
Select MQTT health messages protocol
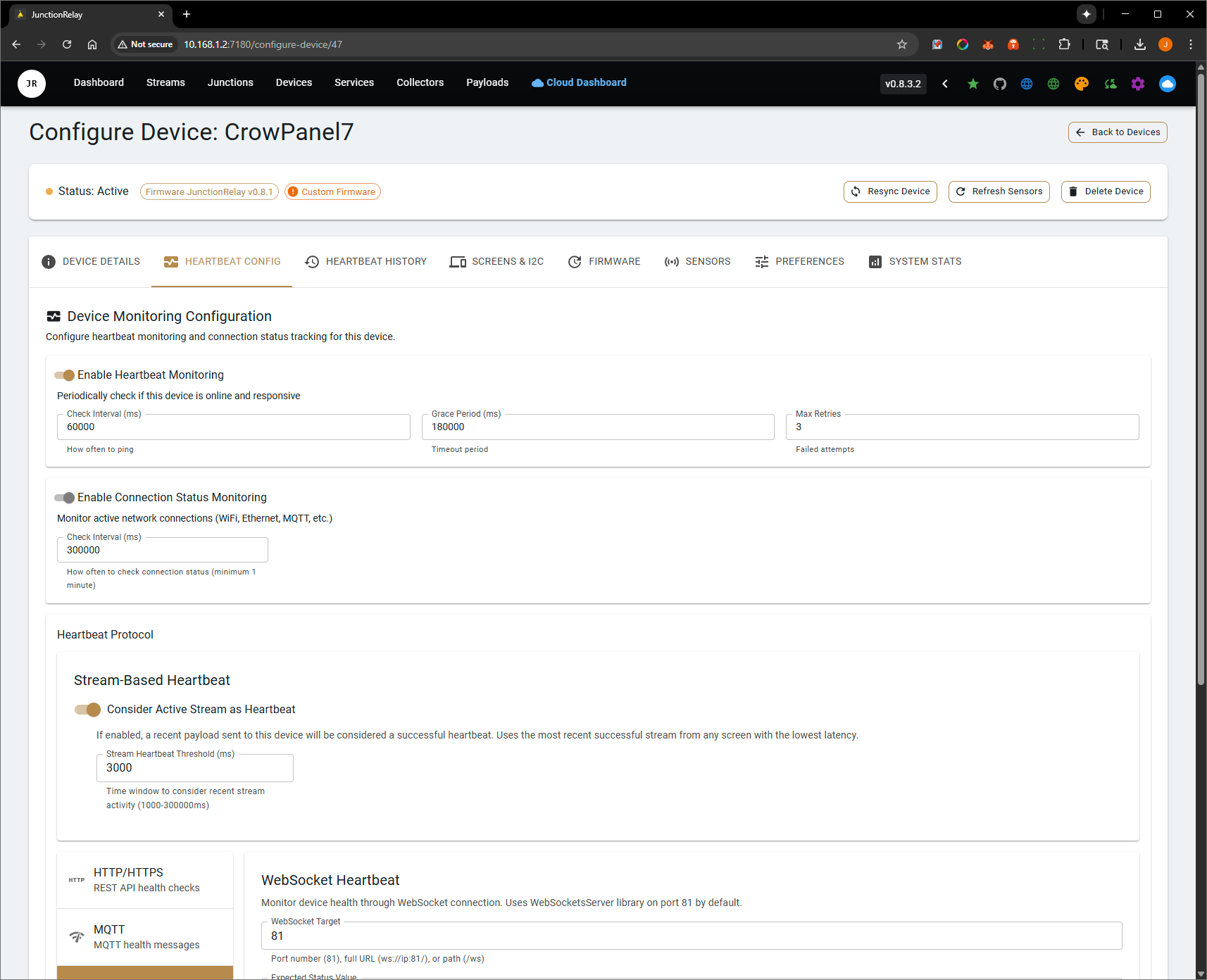(x=145, y=937)
